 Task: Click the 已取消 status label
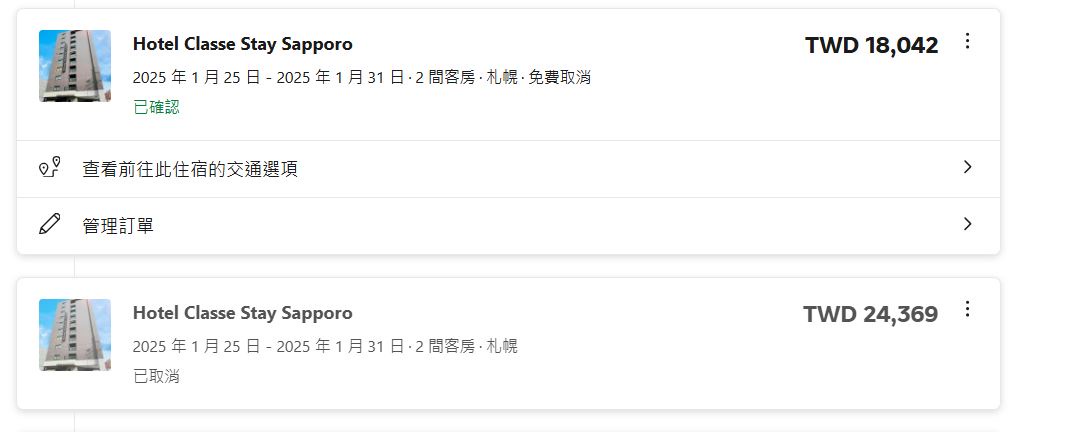click(x=156, y=376)
